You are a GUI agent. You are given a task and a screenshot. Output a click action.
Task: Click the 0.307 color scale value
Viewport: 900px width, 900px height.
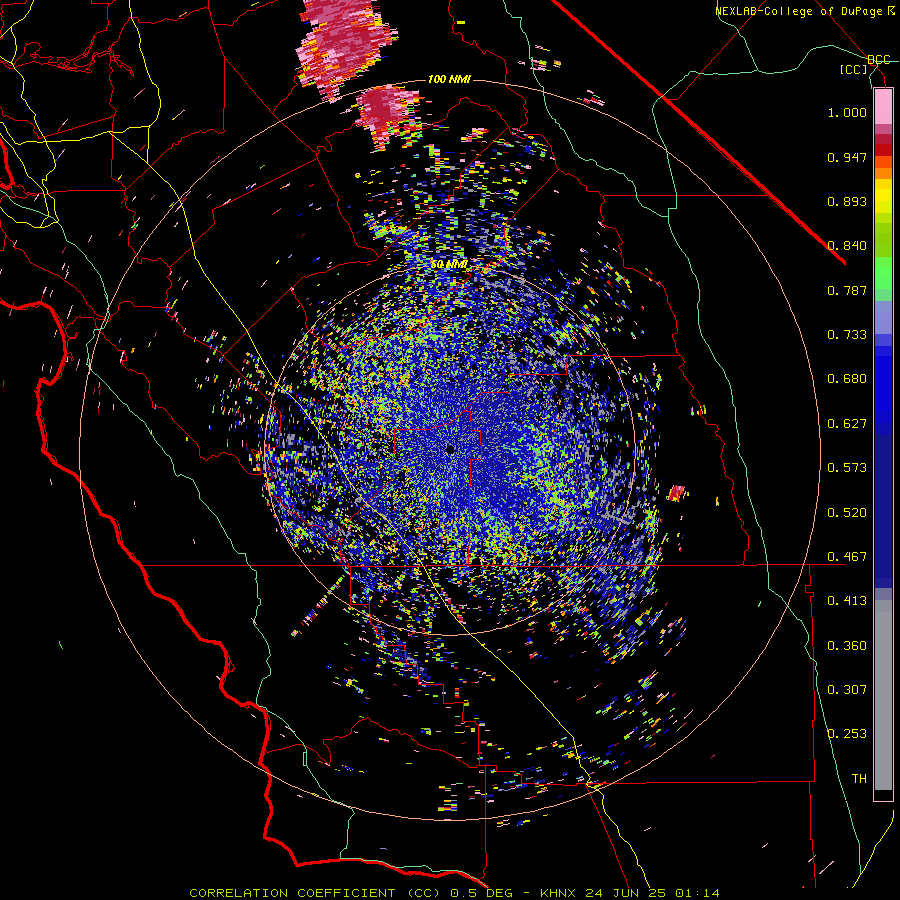point(847,690)
